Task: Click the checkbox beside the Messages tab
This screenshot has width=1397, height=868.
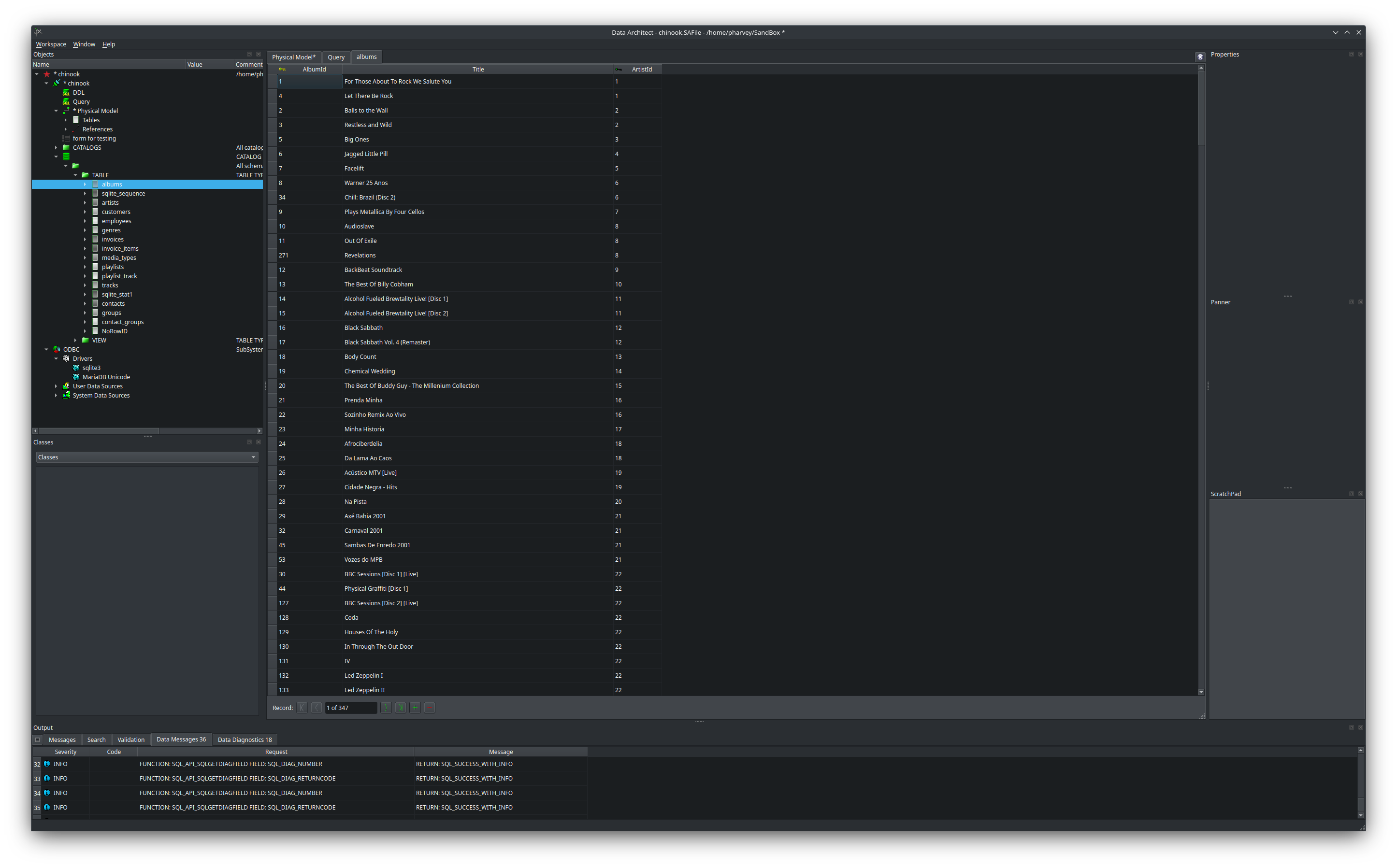Action: pos(37,740)
